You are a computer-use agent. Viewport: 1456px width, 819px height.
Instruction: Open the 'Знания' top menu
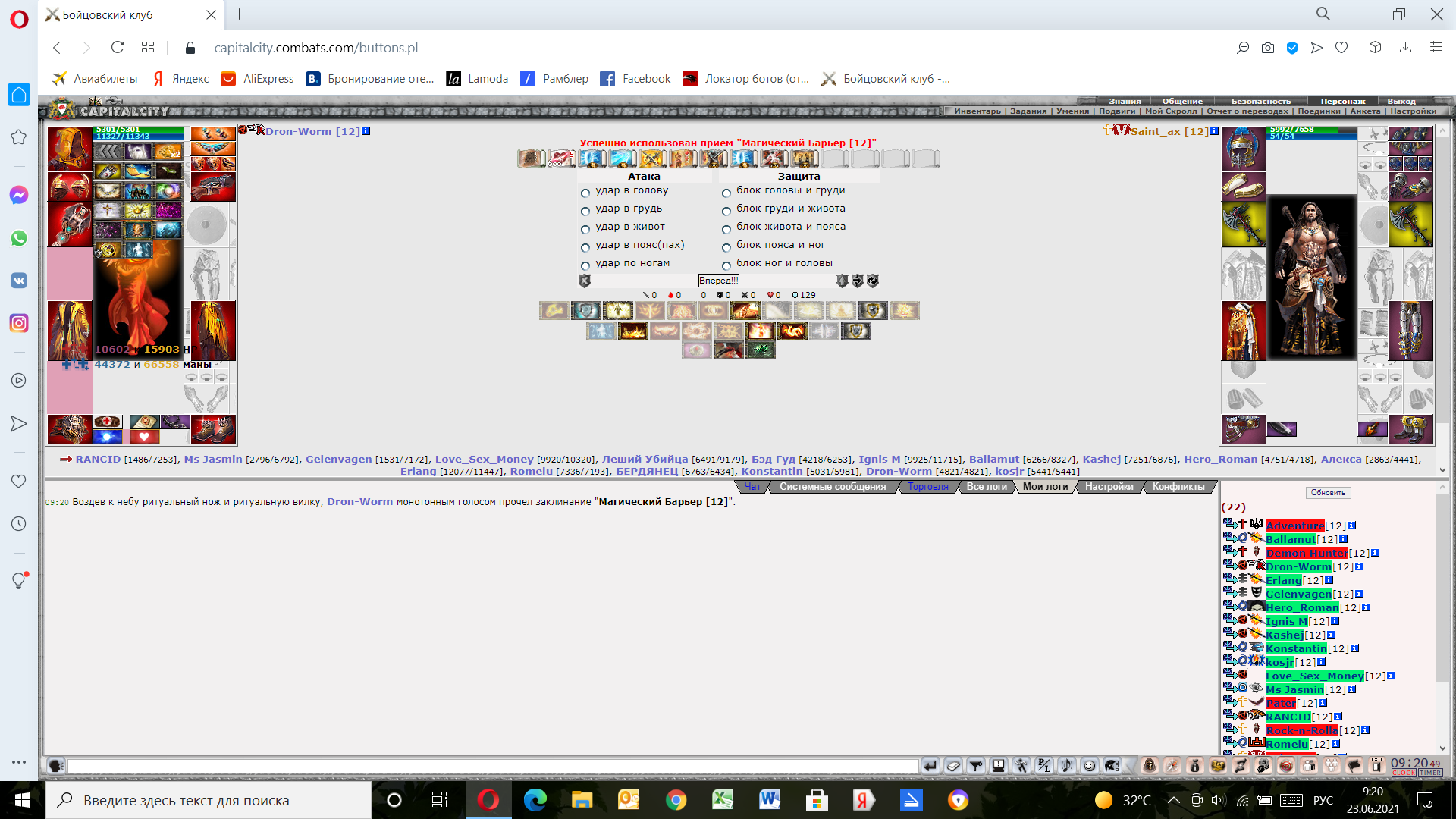(x=1125, y=101)
